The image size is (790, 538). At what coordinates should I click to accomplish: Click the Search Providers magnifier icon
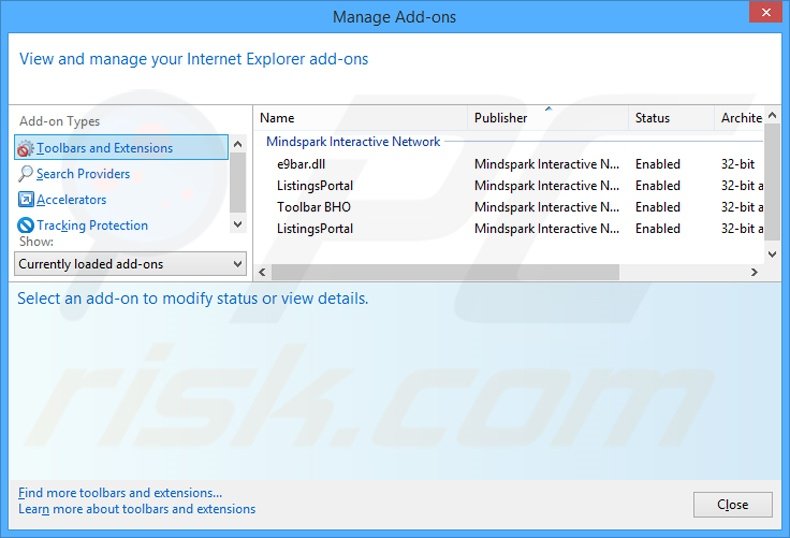coord(26,174)
